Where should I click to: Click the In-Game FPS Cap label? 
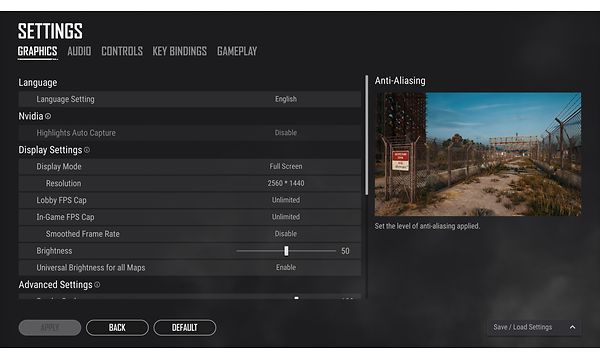pos(65,217)
